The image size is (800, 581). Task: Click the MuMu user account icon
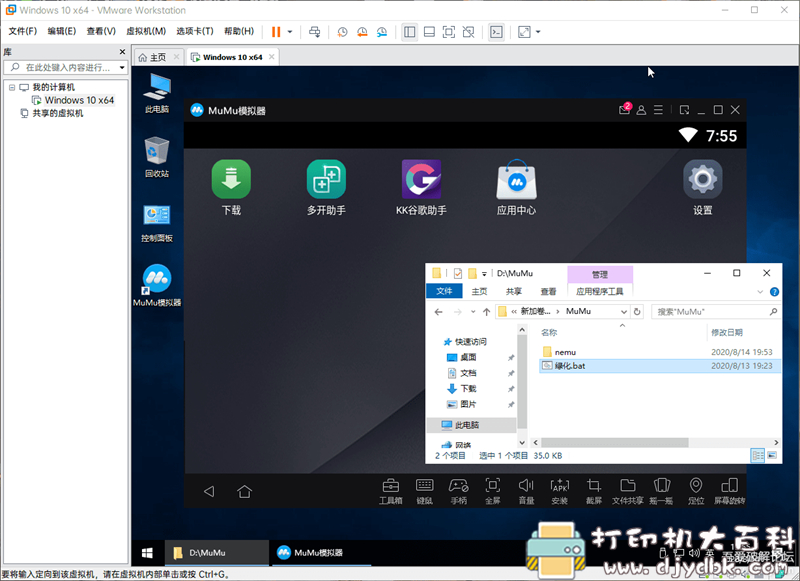click(641, 110)
